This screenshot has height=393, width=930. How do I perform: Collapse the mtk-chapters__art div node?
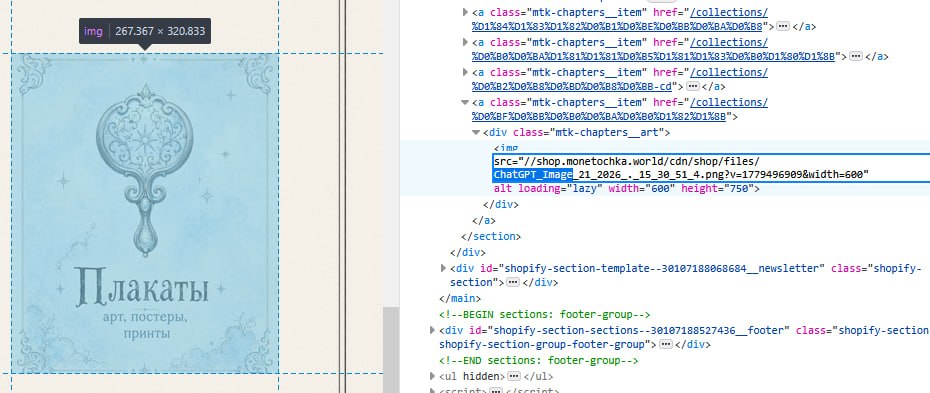coord(476,132)
